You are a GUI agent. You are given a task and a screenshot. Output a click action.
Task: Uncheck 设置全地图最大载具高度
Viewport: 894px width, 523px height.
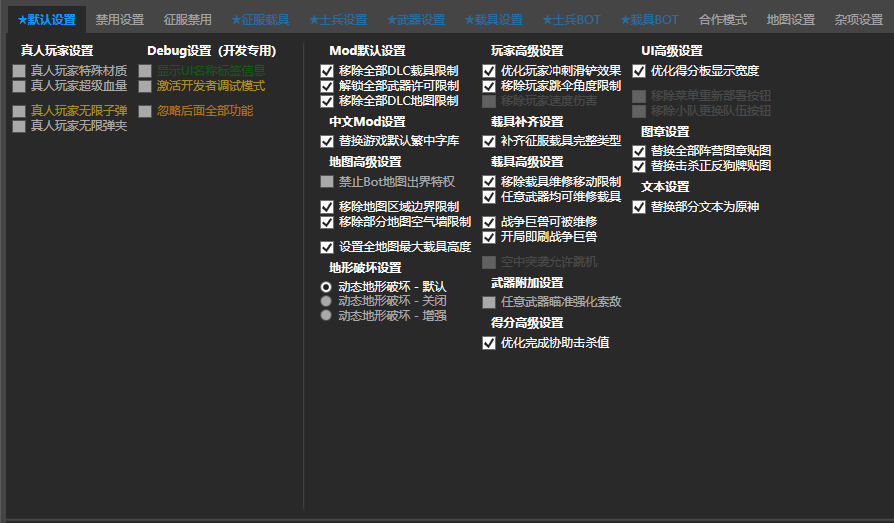[x=327, y=247]
